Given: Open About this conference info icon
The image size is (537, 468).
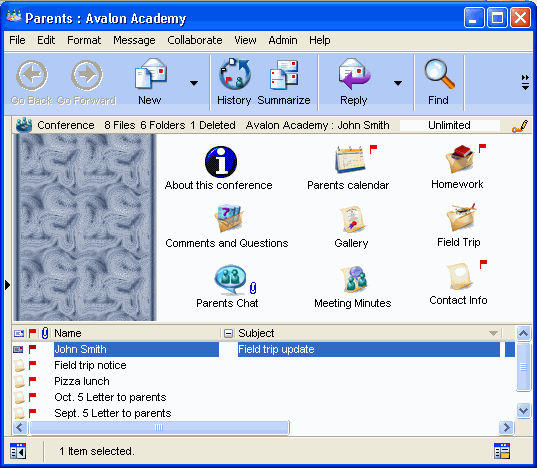Looking at the screenshot, I should pyautogui.click(x=221, y=162).
